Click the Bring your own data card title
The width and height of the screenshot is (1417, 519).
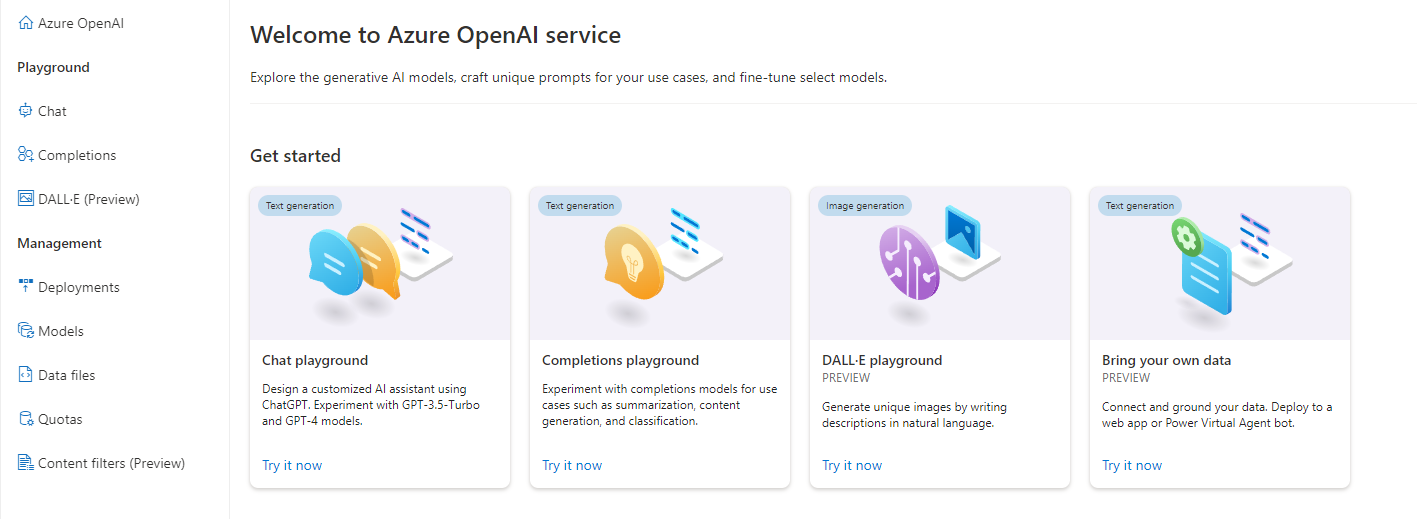tap(1166, 360)
